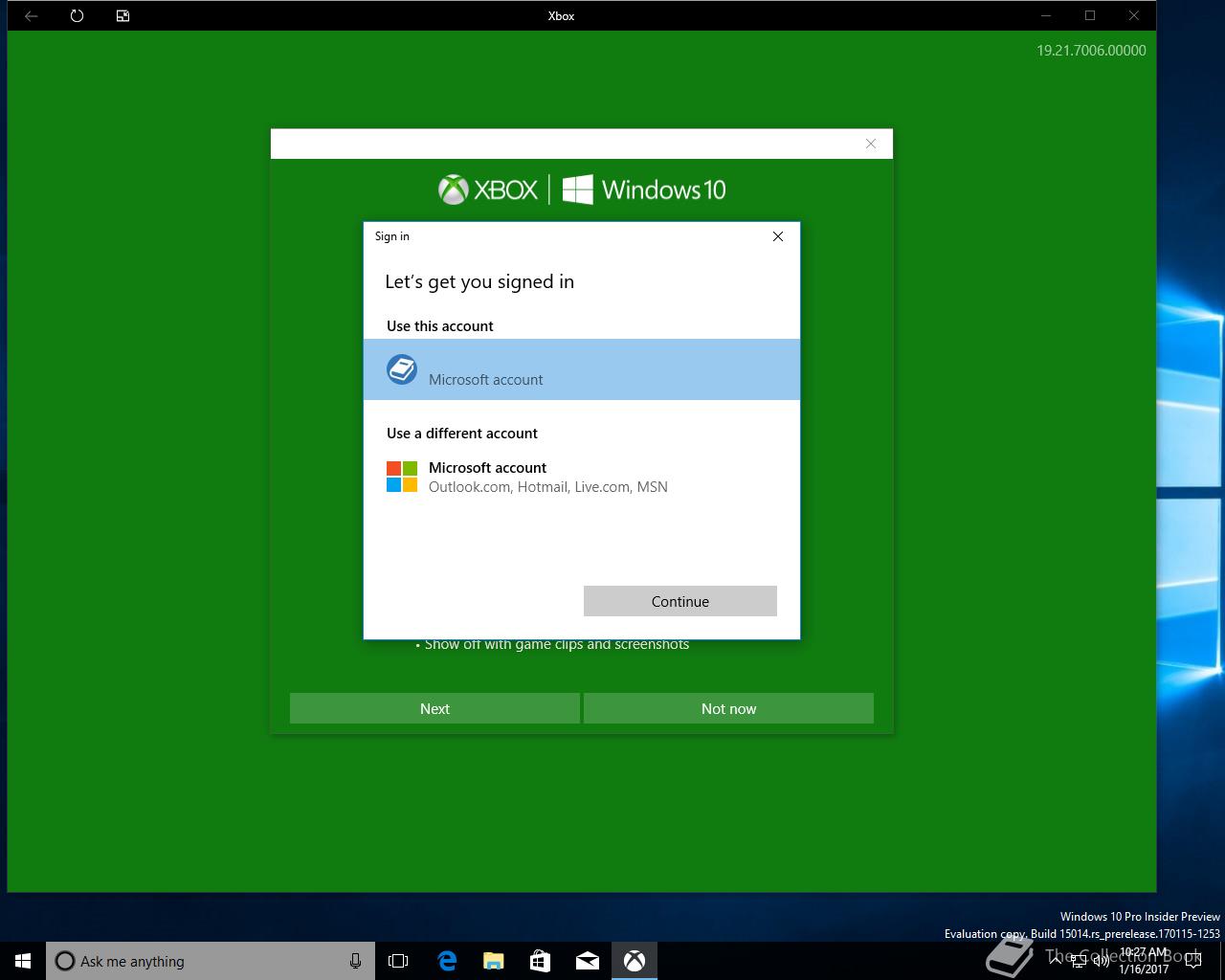Click the Cortana microphone icon
The width and height of the screenshot is (1225, 980).
[x=355, y=961]
